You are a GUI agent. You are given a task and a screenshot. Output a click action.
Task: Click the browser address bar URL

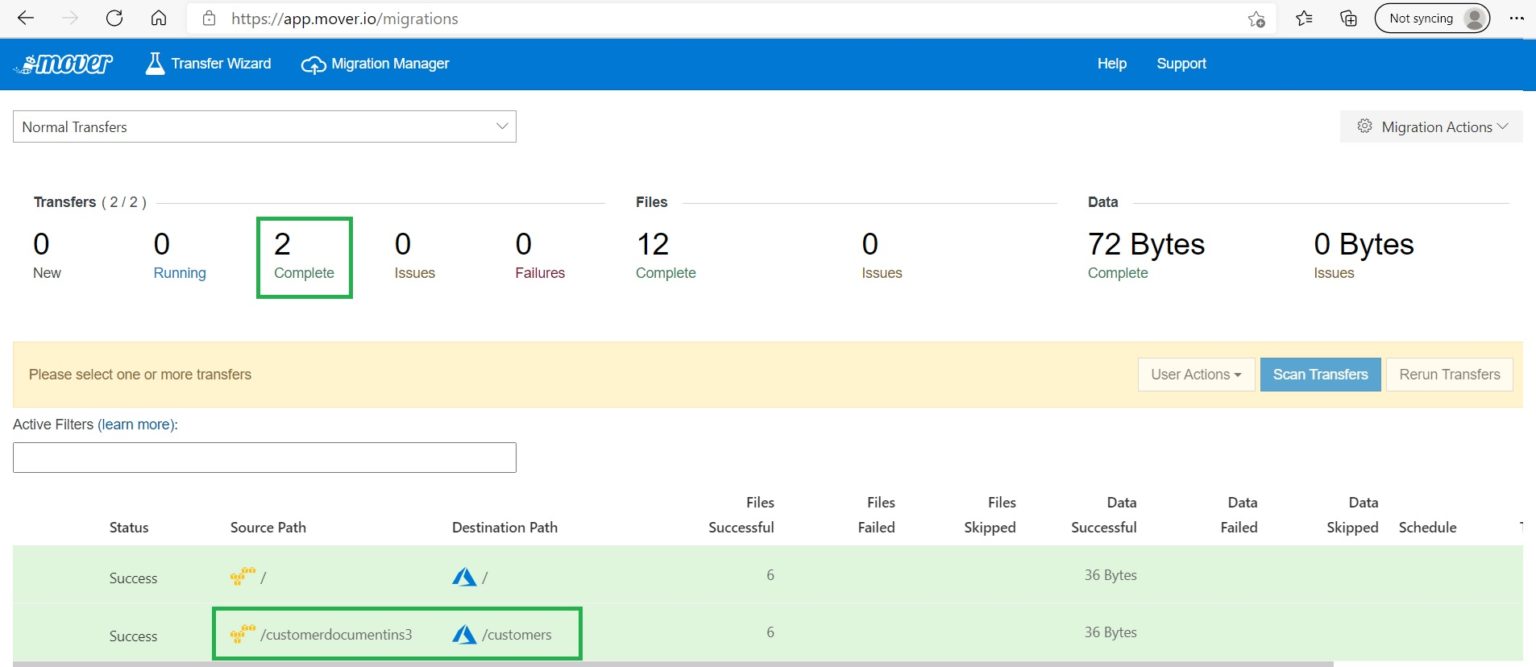click(345, 18)
